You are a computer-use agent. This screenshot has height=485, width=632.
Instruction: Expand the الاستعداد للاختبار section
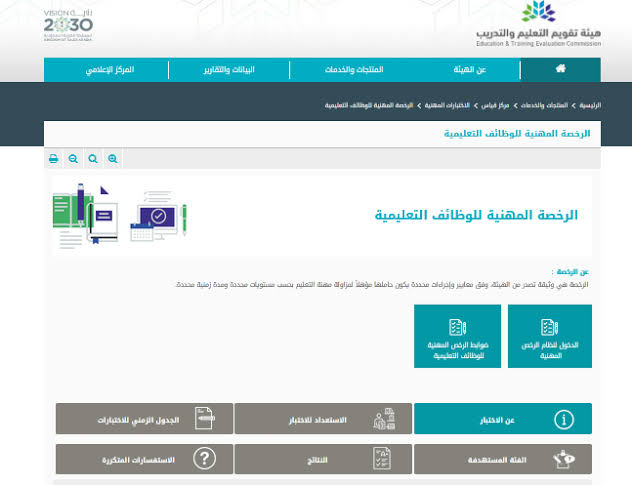click(323, 419)
